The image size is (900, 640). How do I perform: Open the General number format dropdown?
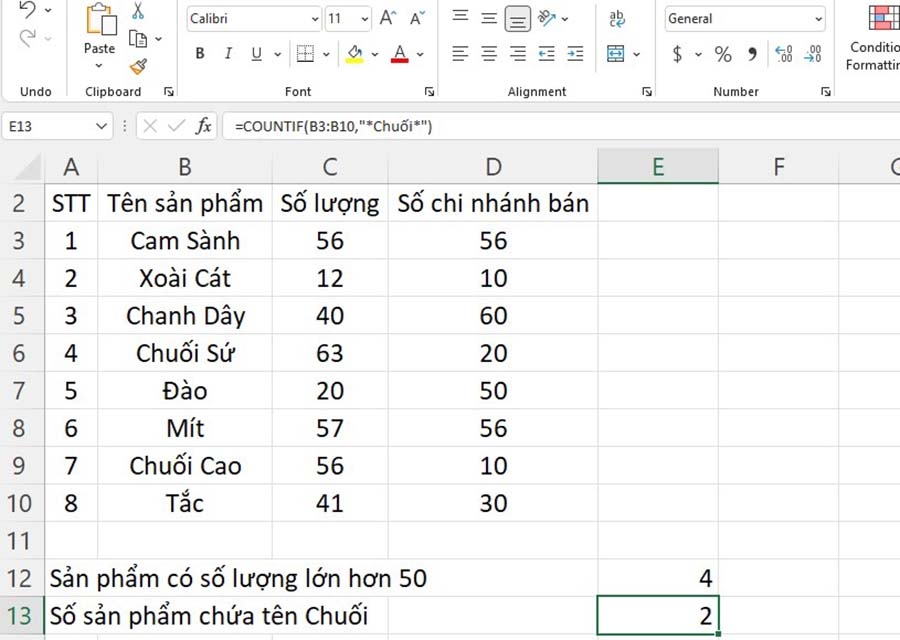click(818, 19)
